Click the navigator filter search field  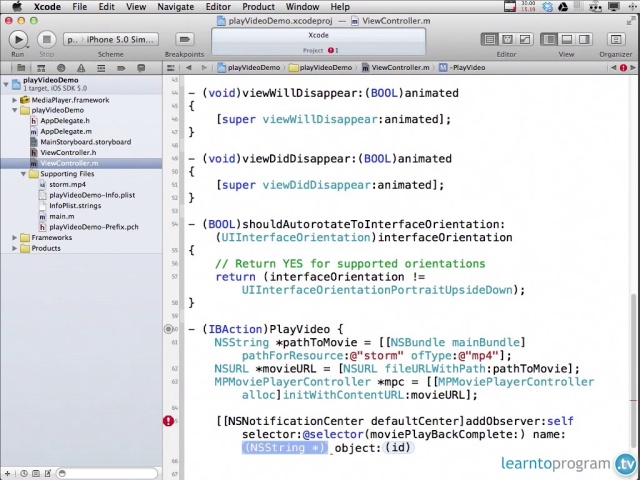coord(107,473)
